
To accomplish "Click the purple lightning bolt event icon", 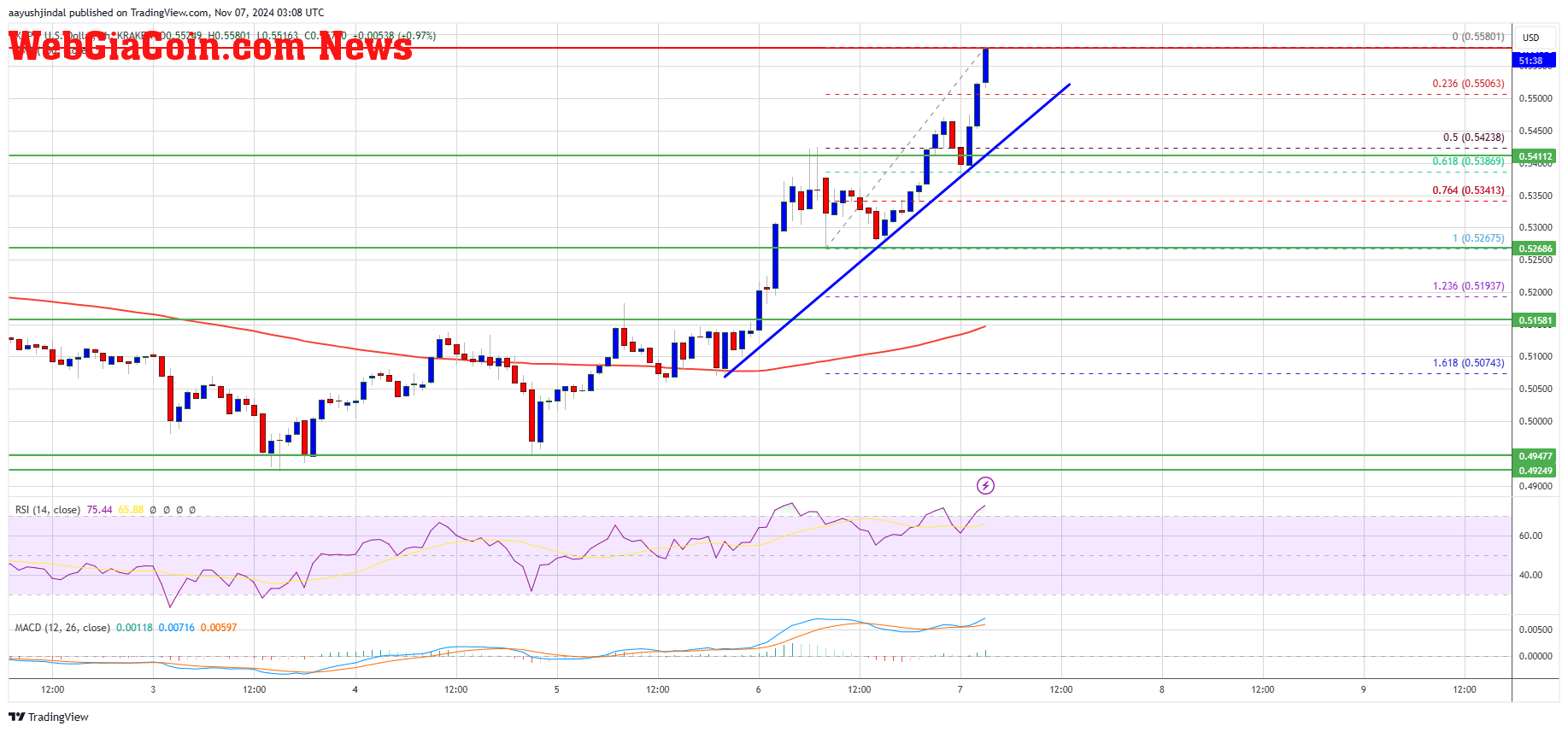I will [x=985, y=486].
